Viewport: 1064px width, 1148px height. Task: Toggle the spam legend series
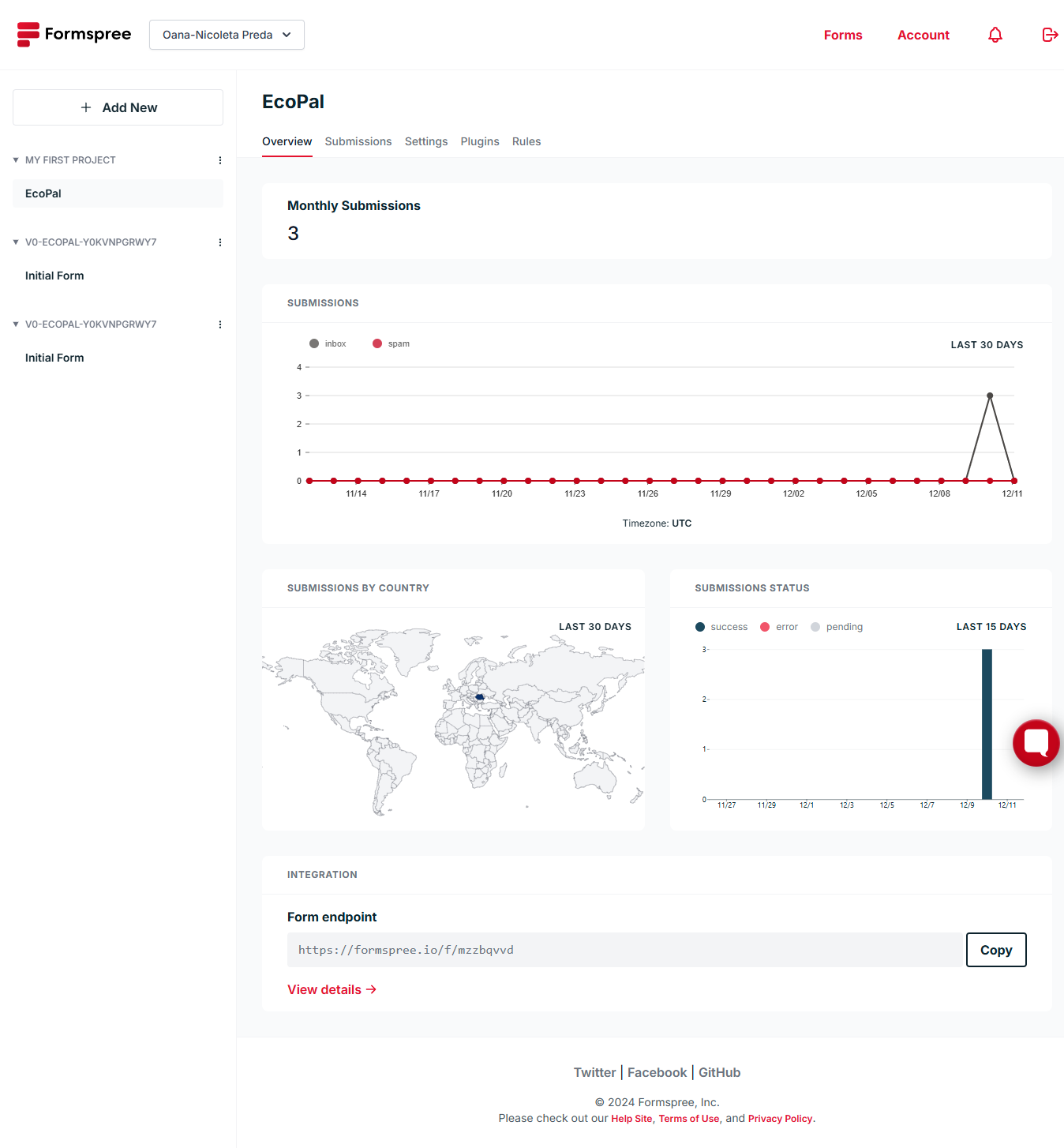(391, 343)
